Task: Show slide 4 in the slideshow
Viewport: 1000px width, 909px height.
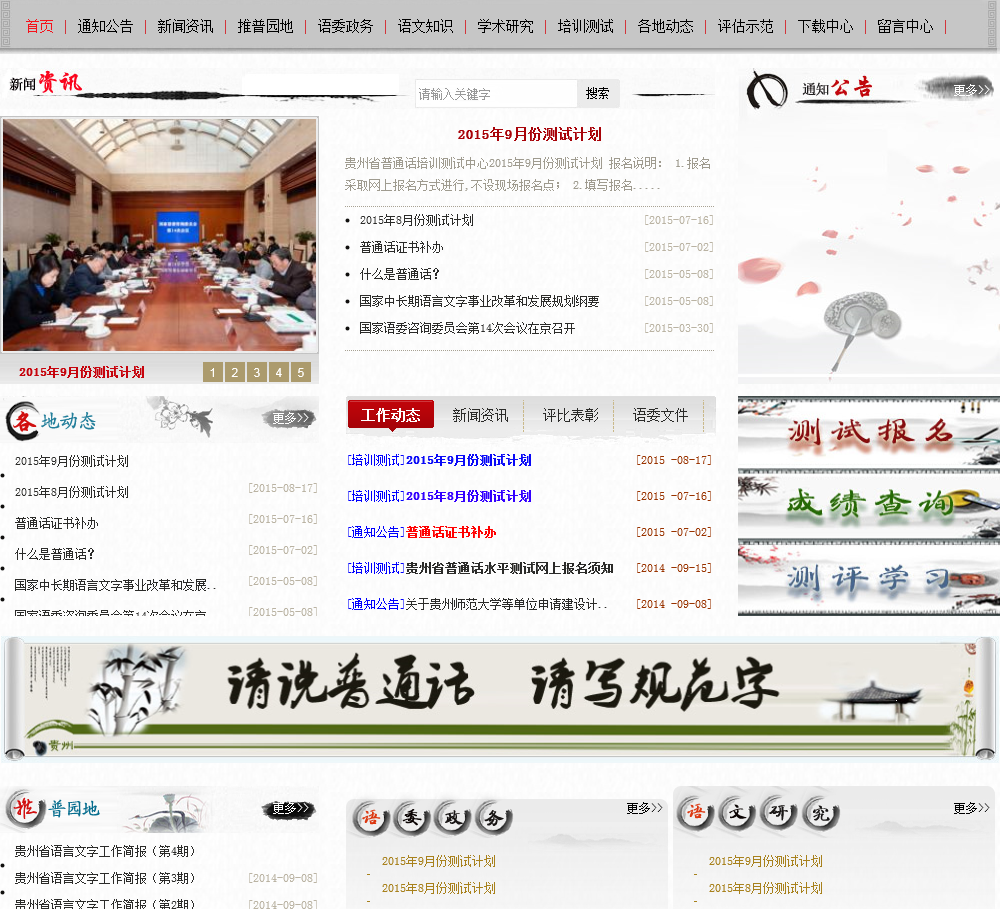Action: pos(279,373)
